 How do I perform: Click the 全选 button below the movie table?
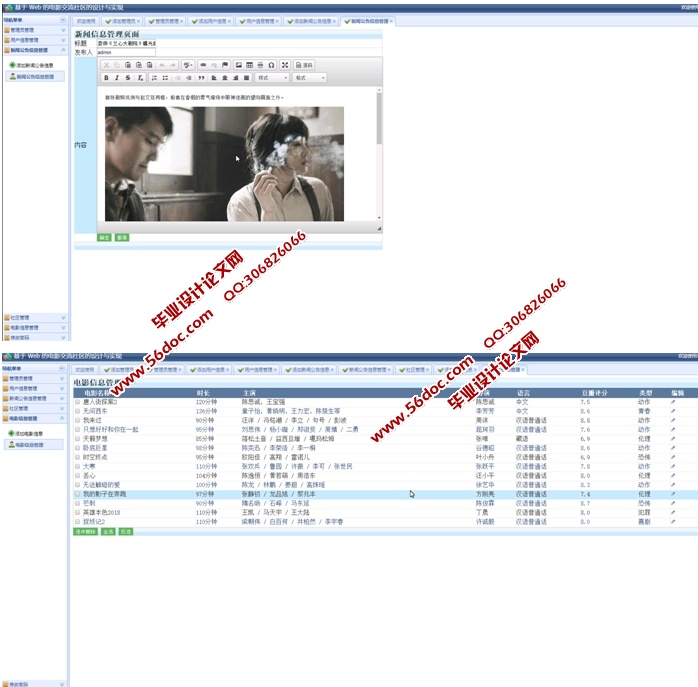(x=108, y=532)
